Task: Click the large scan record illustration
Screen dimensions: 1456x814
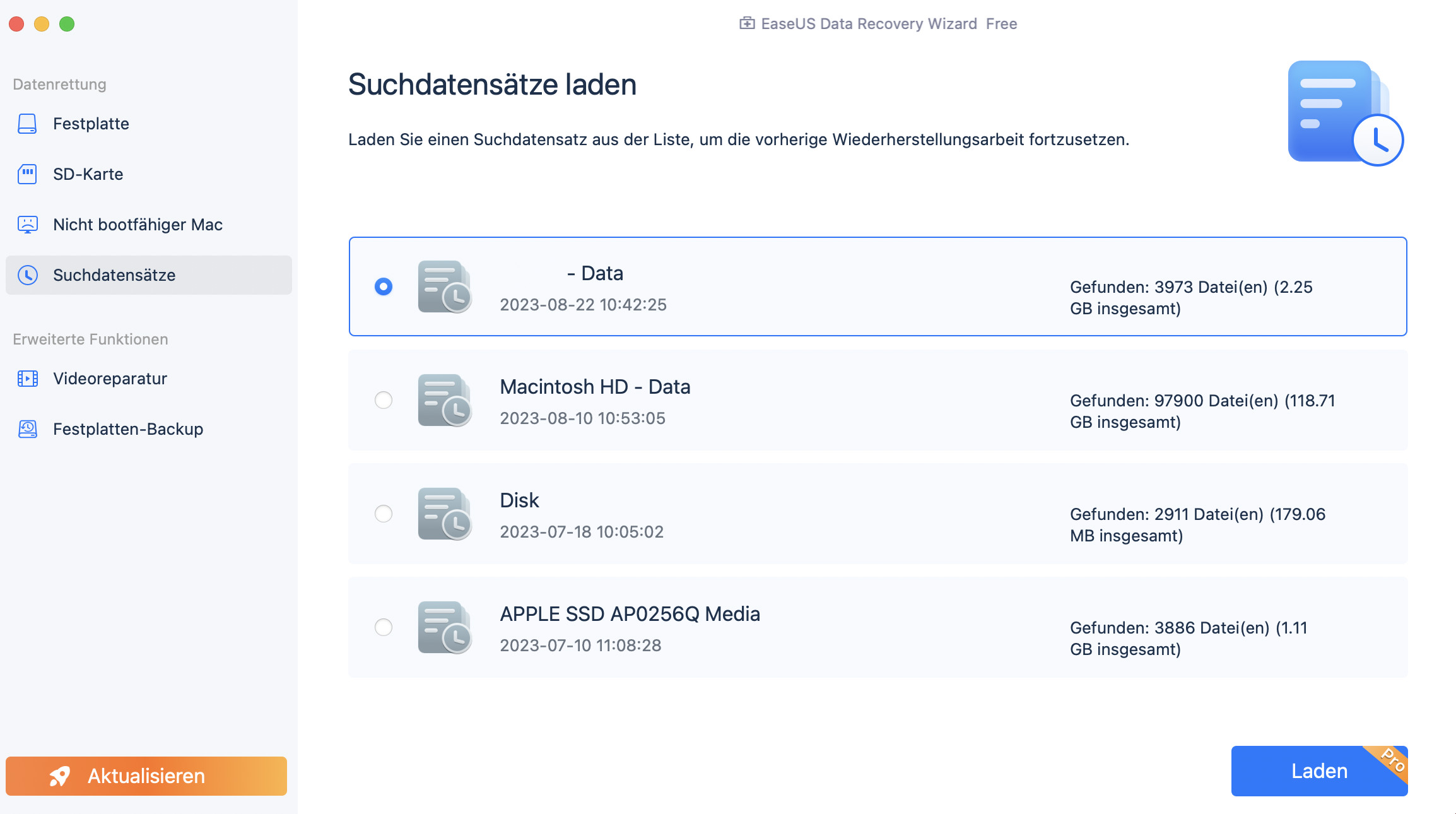Action: (x=1345, y=113)
